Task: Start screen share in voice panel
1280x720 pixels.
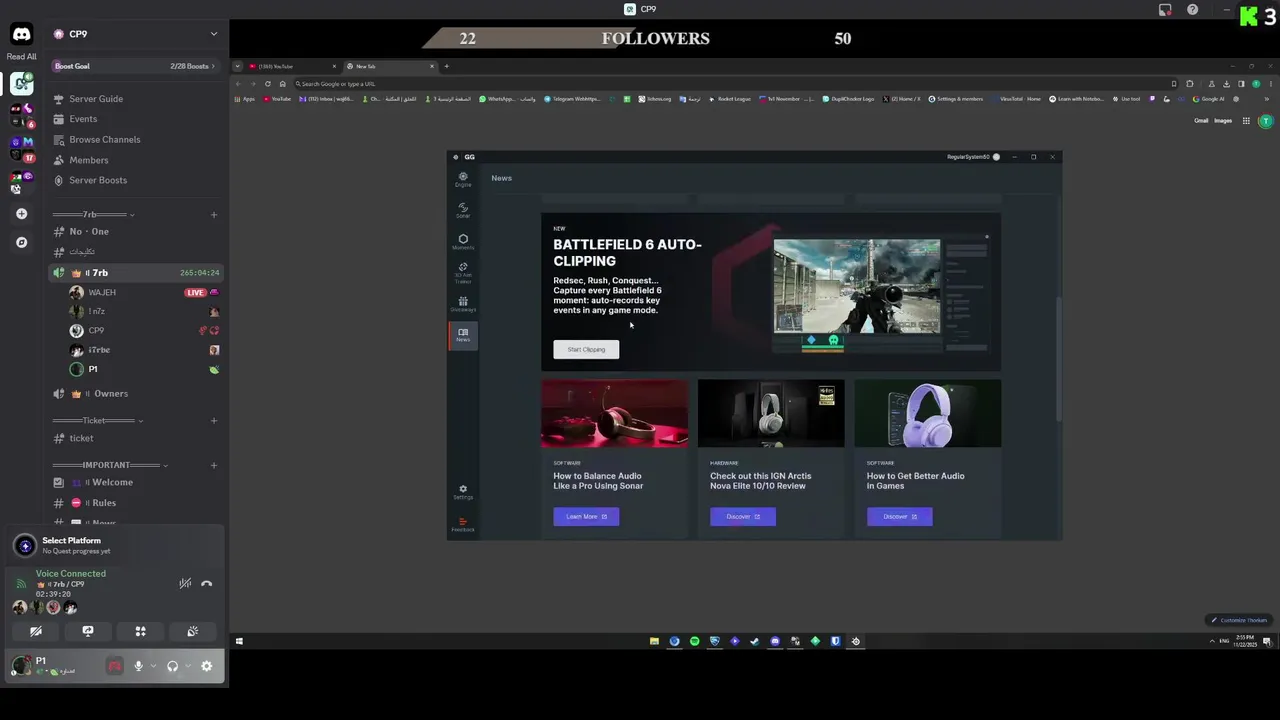Action: 88,631
